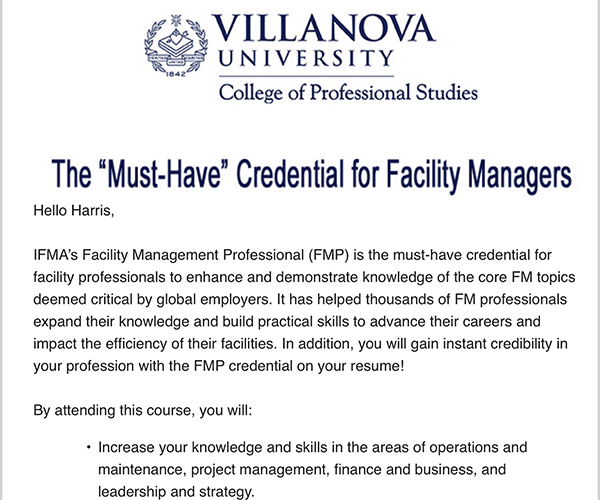Click the UNIVERSITY text under Villanova
The height and width of the screenshot is (500, 600).
click(306, 58)
